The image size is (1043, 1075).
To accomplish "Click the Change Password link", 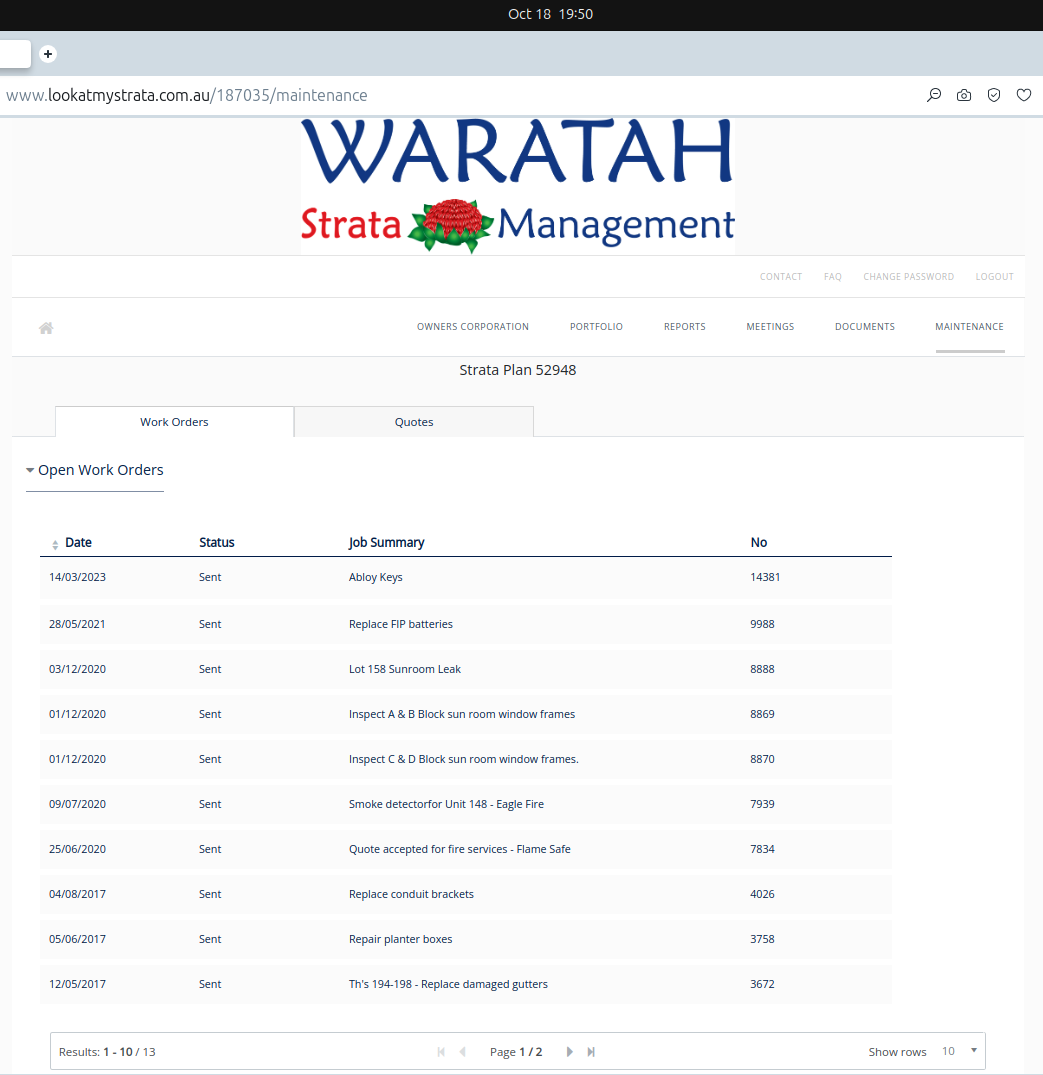I will (x=909, y=276).
